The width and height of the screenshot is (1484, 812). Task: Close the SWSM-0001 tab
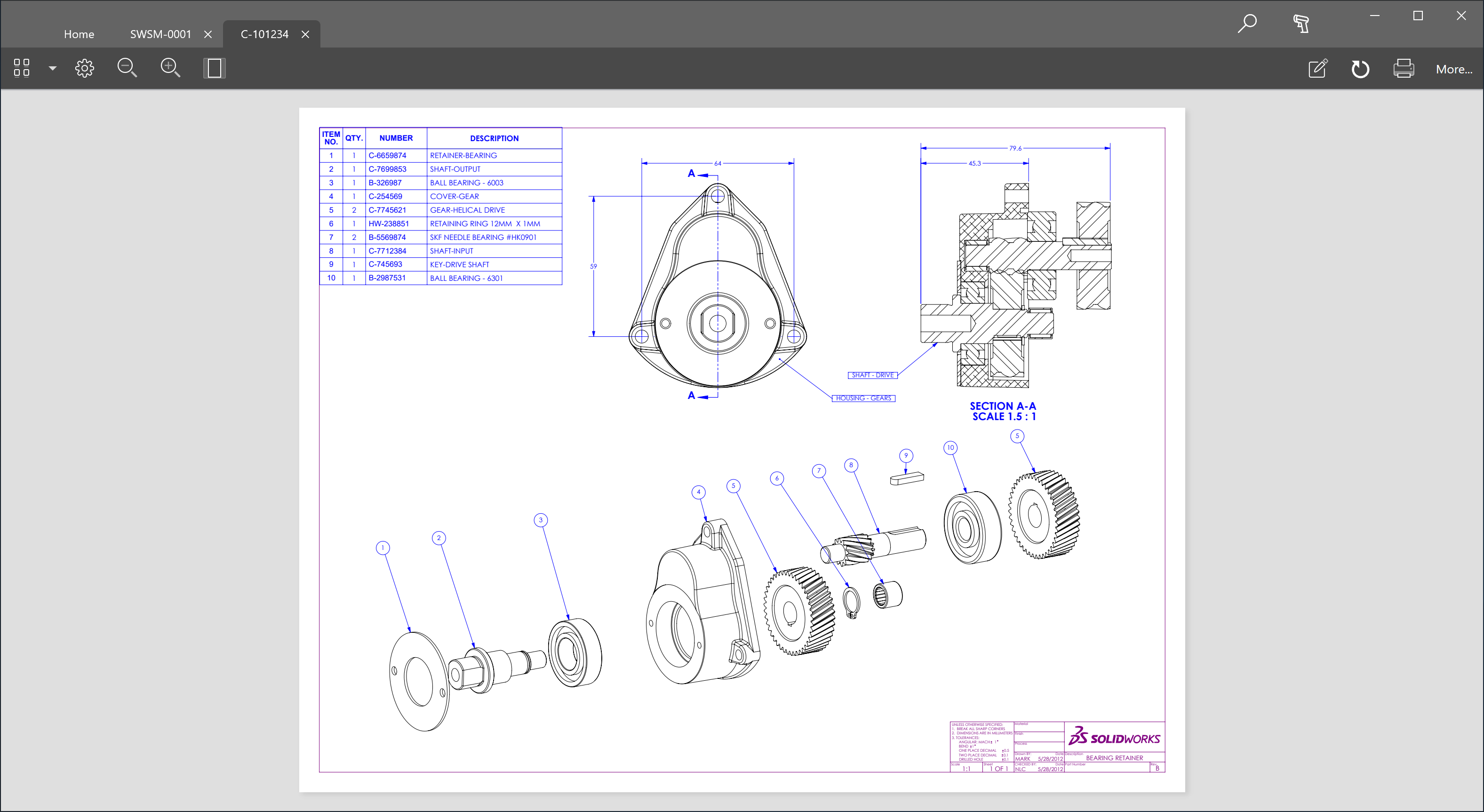tap(208, 34)
